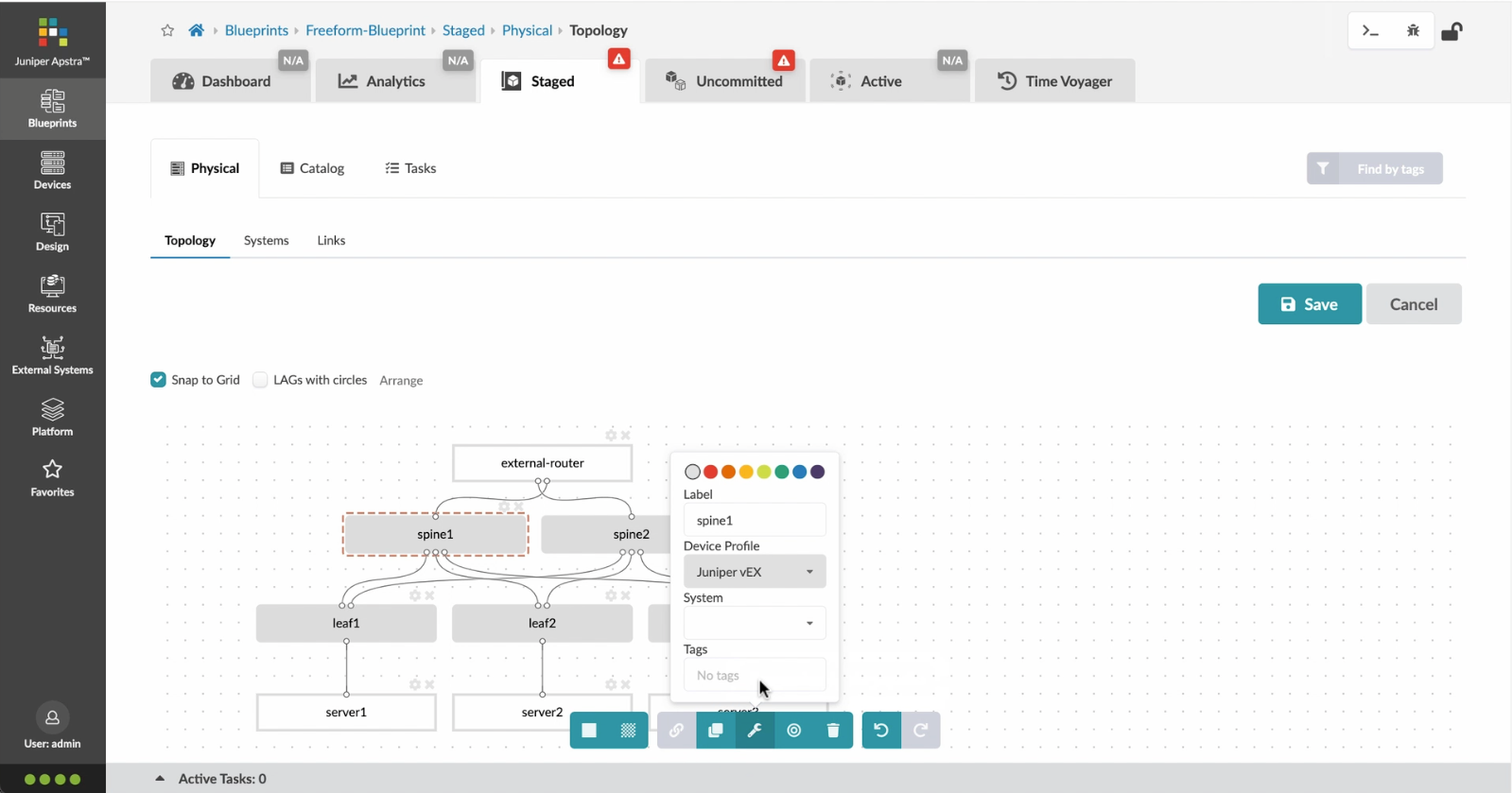Open the Uncommitted tab
Viewport: 1512px width, 793px height.
[725, 81]
